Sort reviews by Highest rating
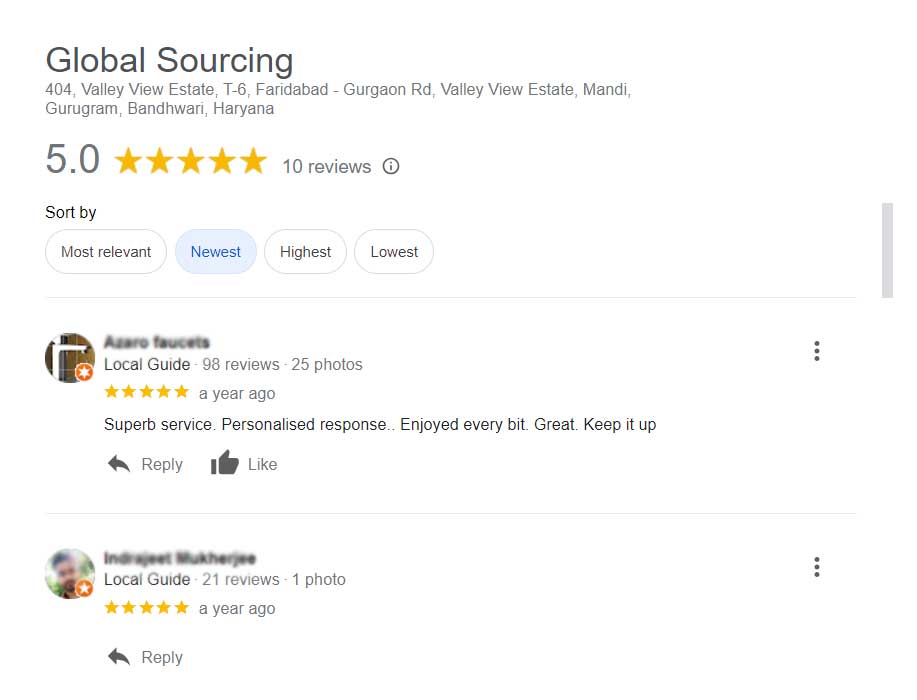 tap(305, 252)
